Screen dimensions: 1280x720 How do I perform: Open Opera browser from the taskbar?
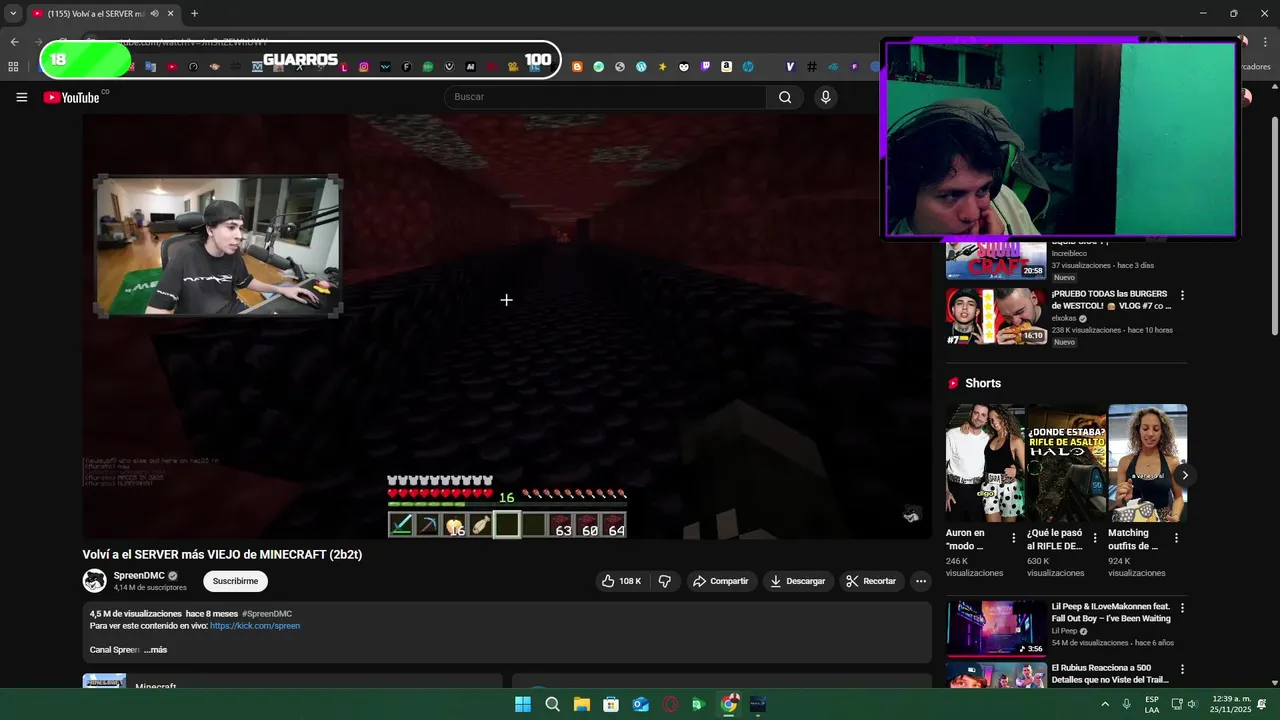(x=670, y=704)
